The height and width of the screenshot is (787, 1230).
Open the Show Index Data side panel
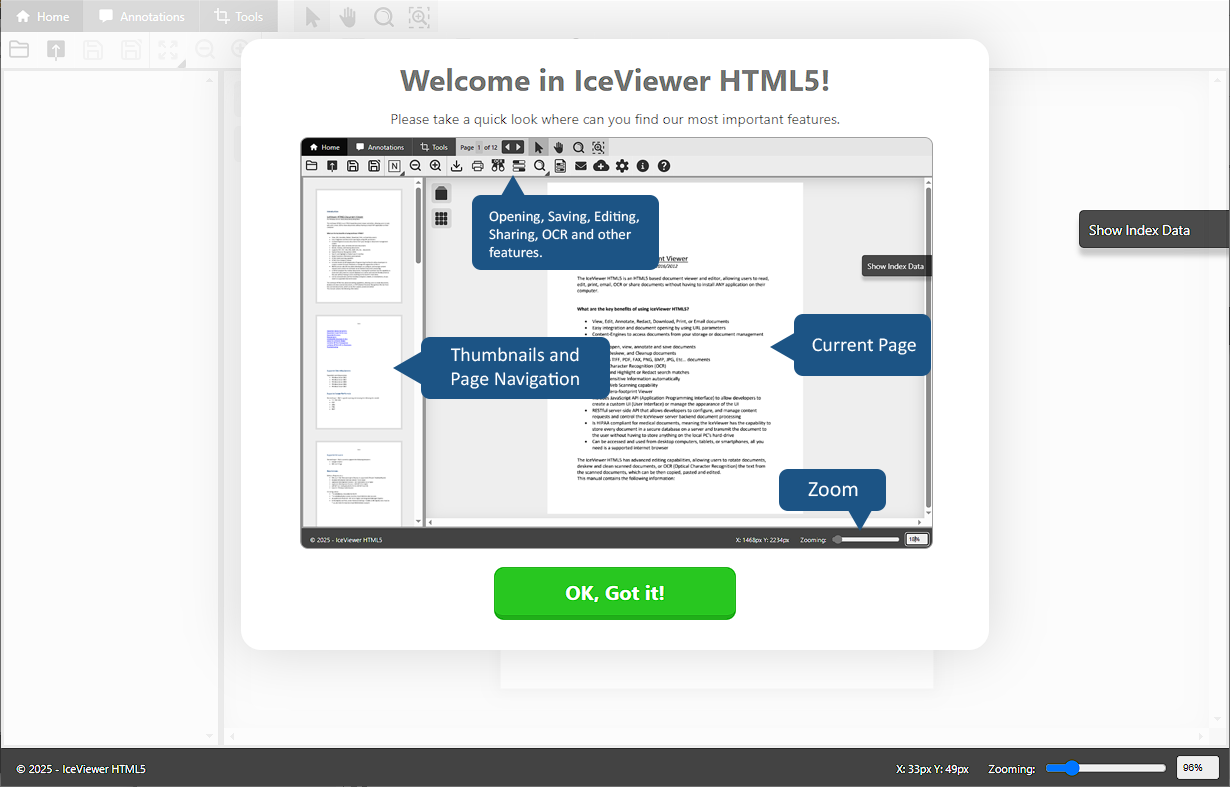tap(1152, 230)
